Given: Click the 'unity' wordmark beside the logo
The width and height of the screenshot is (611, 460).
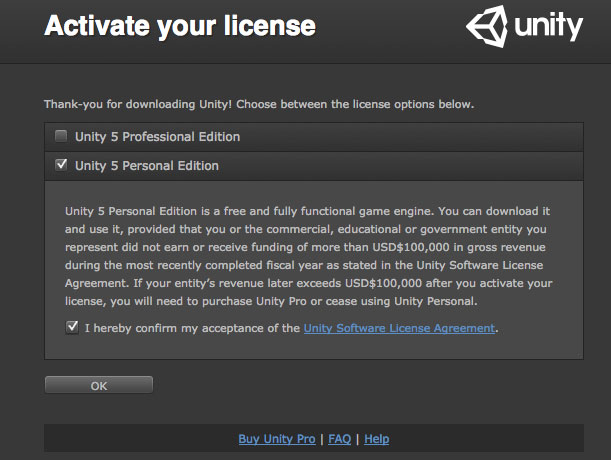Looking at the screenshot, I should pyautogui.click(x=548, y=26).
